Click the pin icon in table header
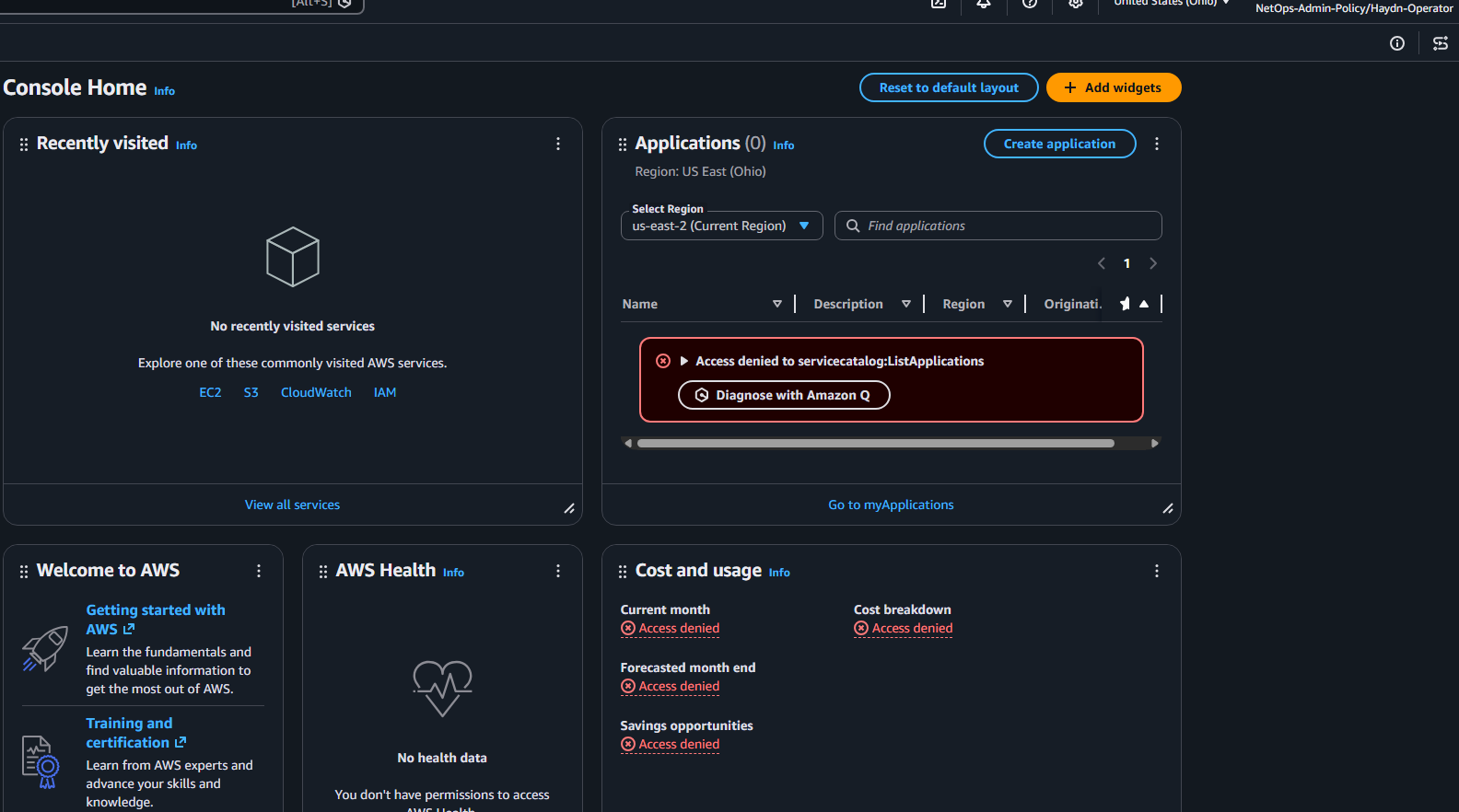Image resolution: width=1459 pixels, height=812 pixels. tap(1125, 304)
